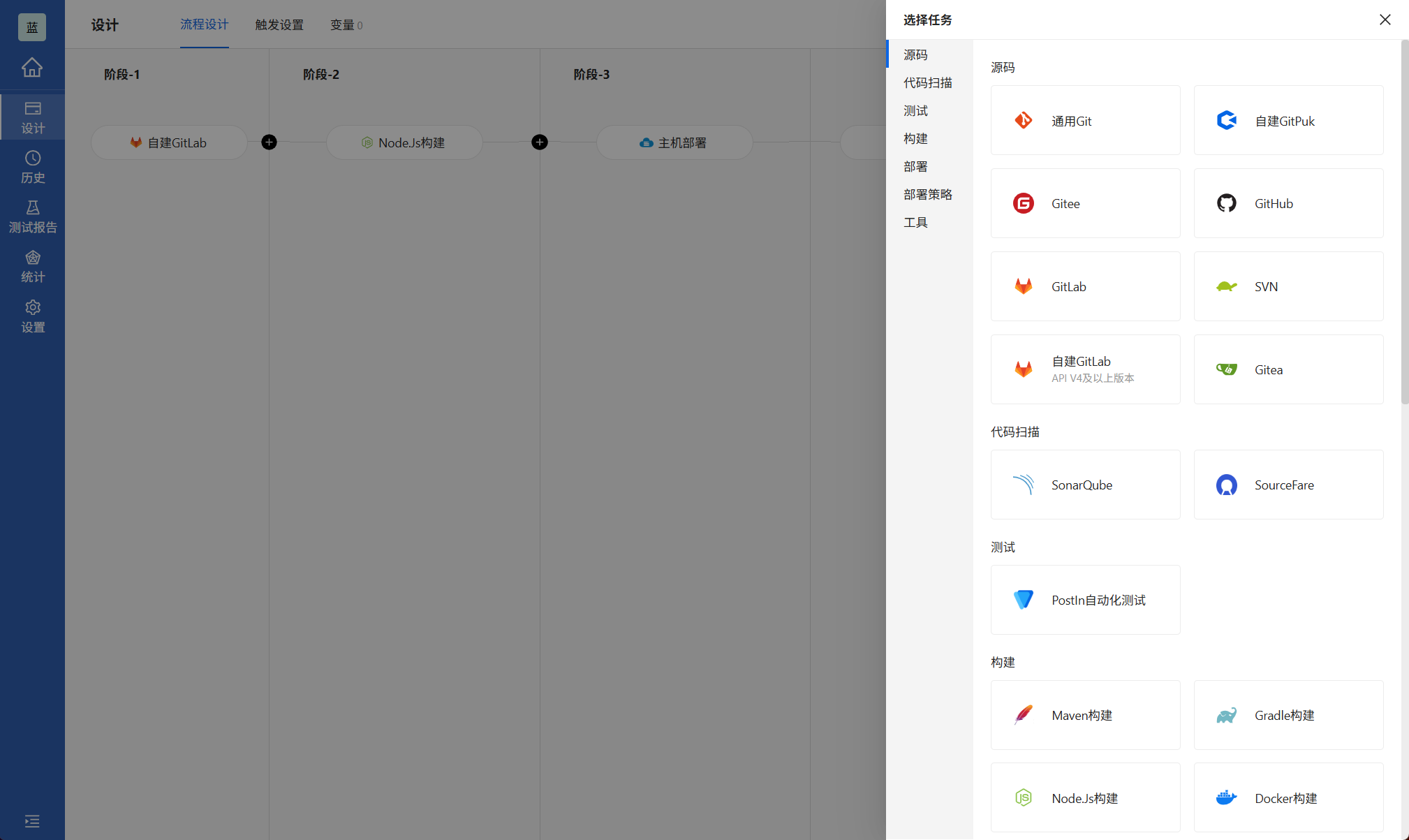Expand the sidebar collapse menu icon
The width and height of the screenshot is (1409, 840).
32,821
